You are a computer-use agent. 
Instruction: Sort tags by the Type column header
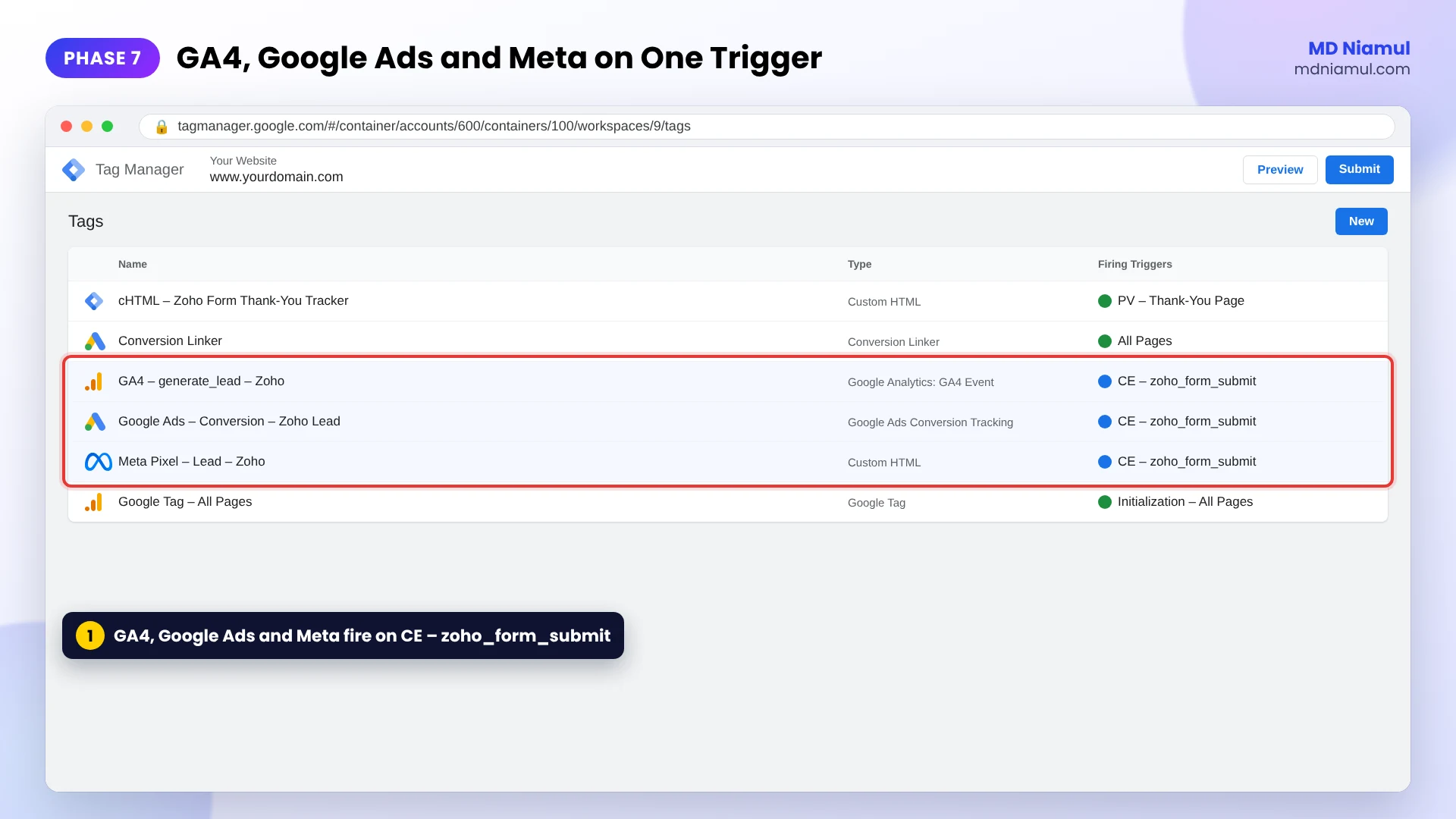(x=859, y=265)
